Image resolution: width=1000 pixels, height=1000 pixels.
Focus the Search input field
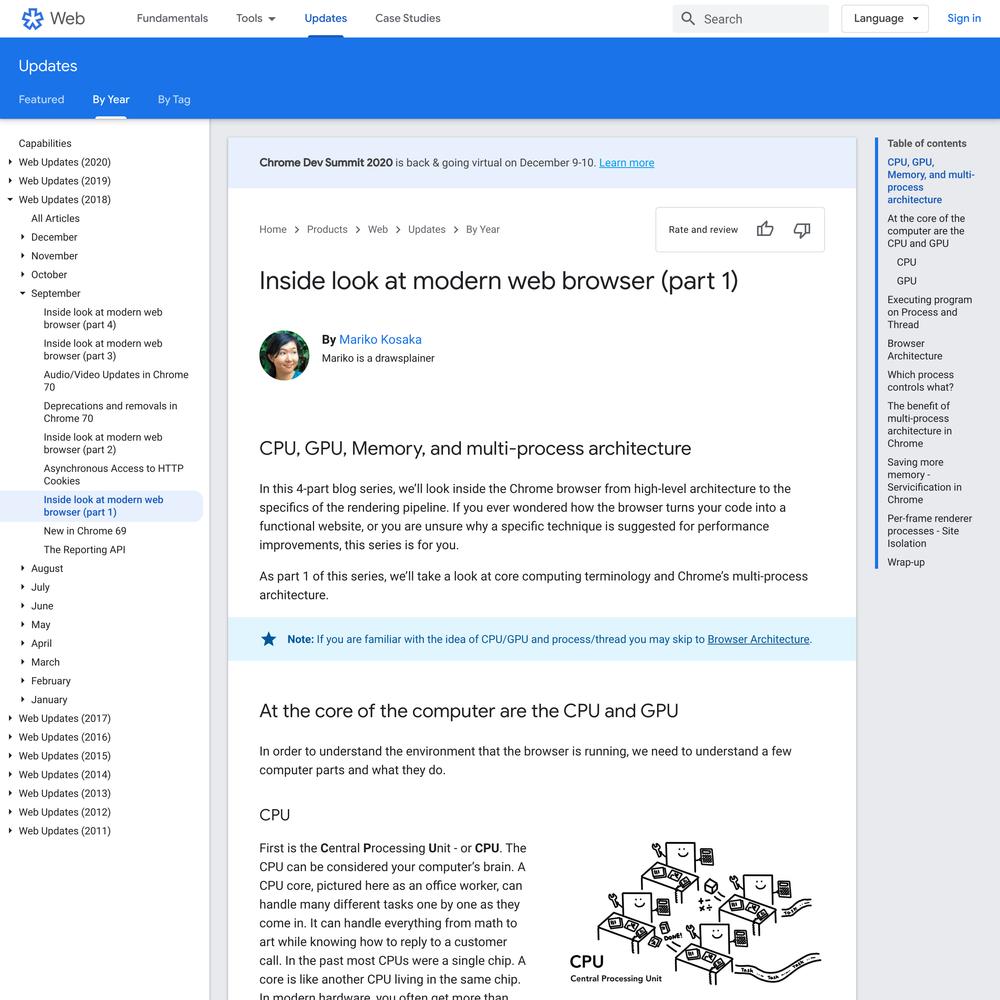coord(751,18)
